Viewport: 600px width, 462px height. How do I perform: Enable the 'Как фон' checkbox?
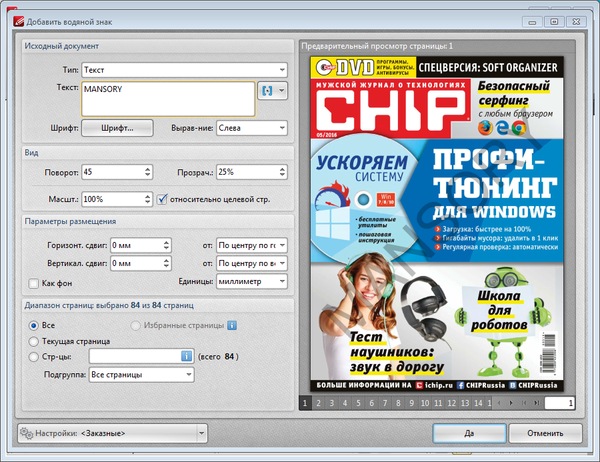coord(34,283)
